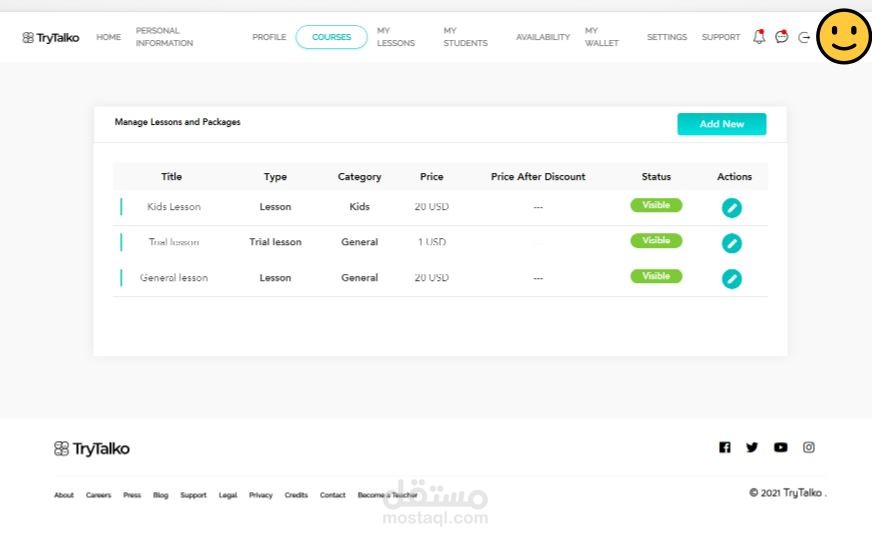The width and height of the screenshot is (872, 538).
Task: Open the Blog footer link
Action: coord(161,495)
